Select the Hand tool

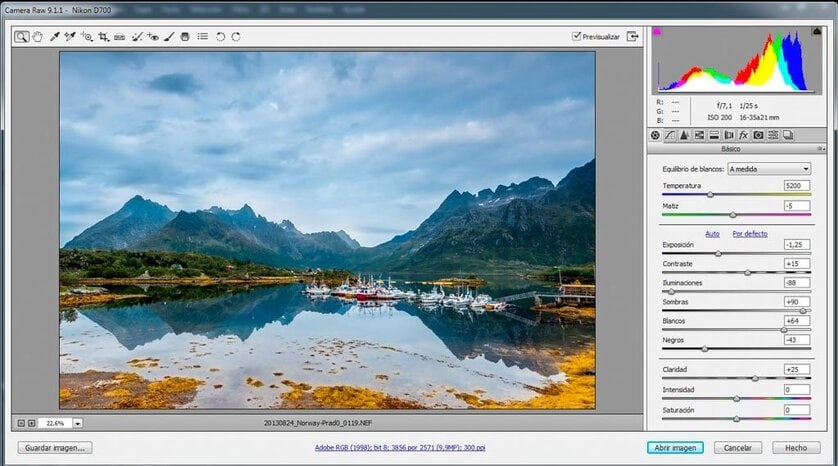[38, 37]
